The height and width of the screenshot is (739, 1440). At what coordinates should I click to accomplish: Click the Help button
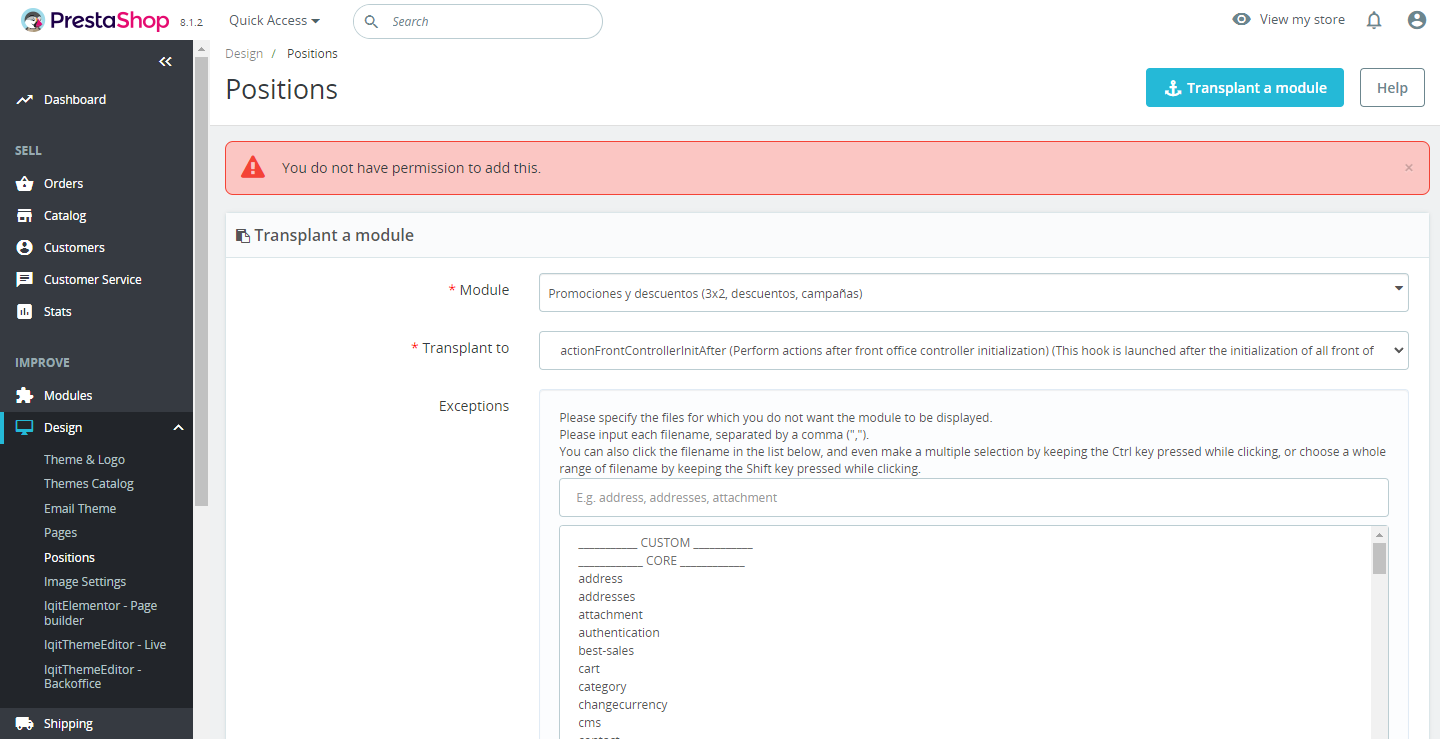click(x=1391, y=88)
